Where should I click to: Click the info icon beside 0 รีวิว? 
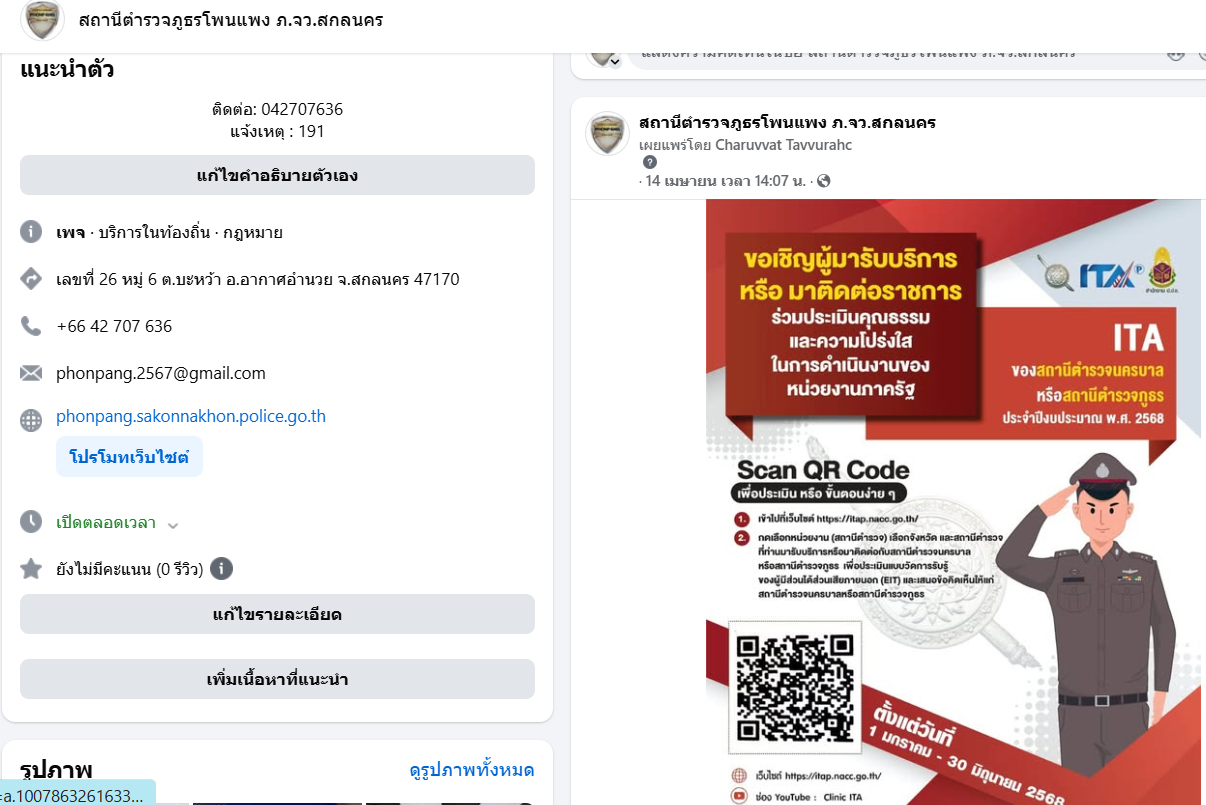tap(221, 569)
